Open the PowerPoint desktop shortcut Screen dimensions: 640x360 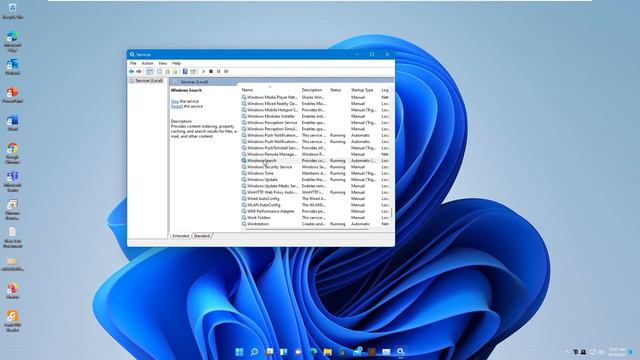tap(12, 95)
